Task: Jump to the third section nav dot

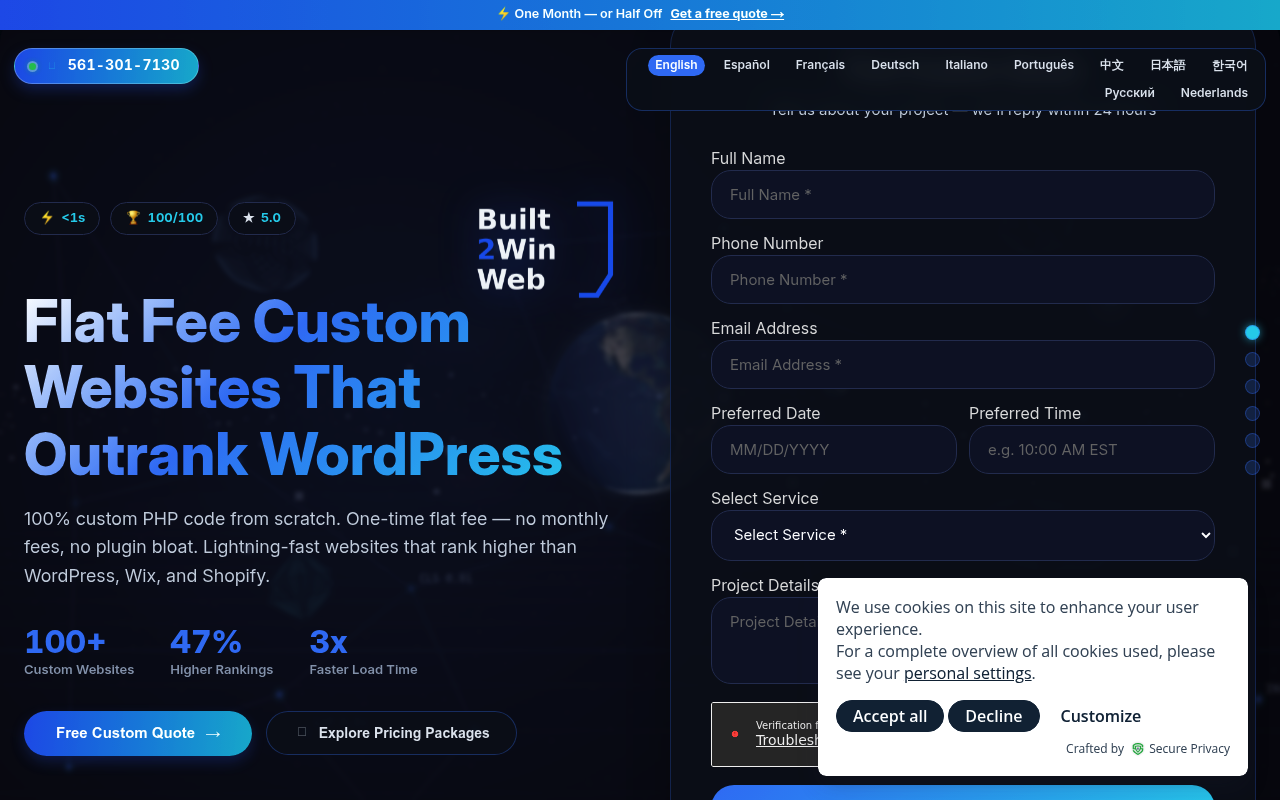Action: tap(1252, 386)
